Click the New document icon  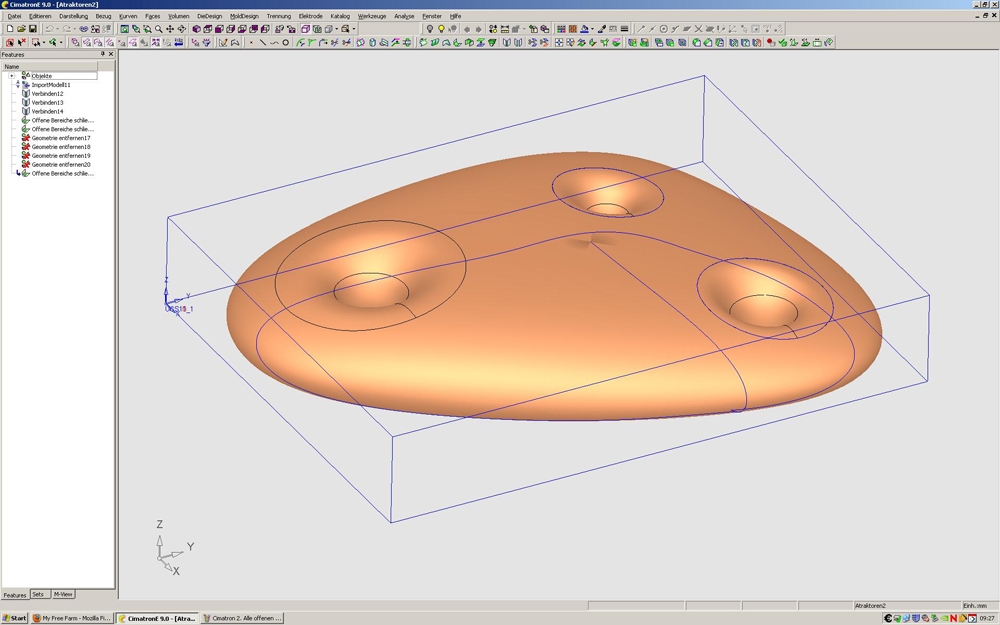click(x=10, y=29)
